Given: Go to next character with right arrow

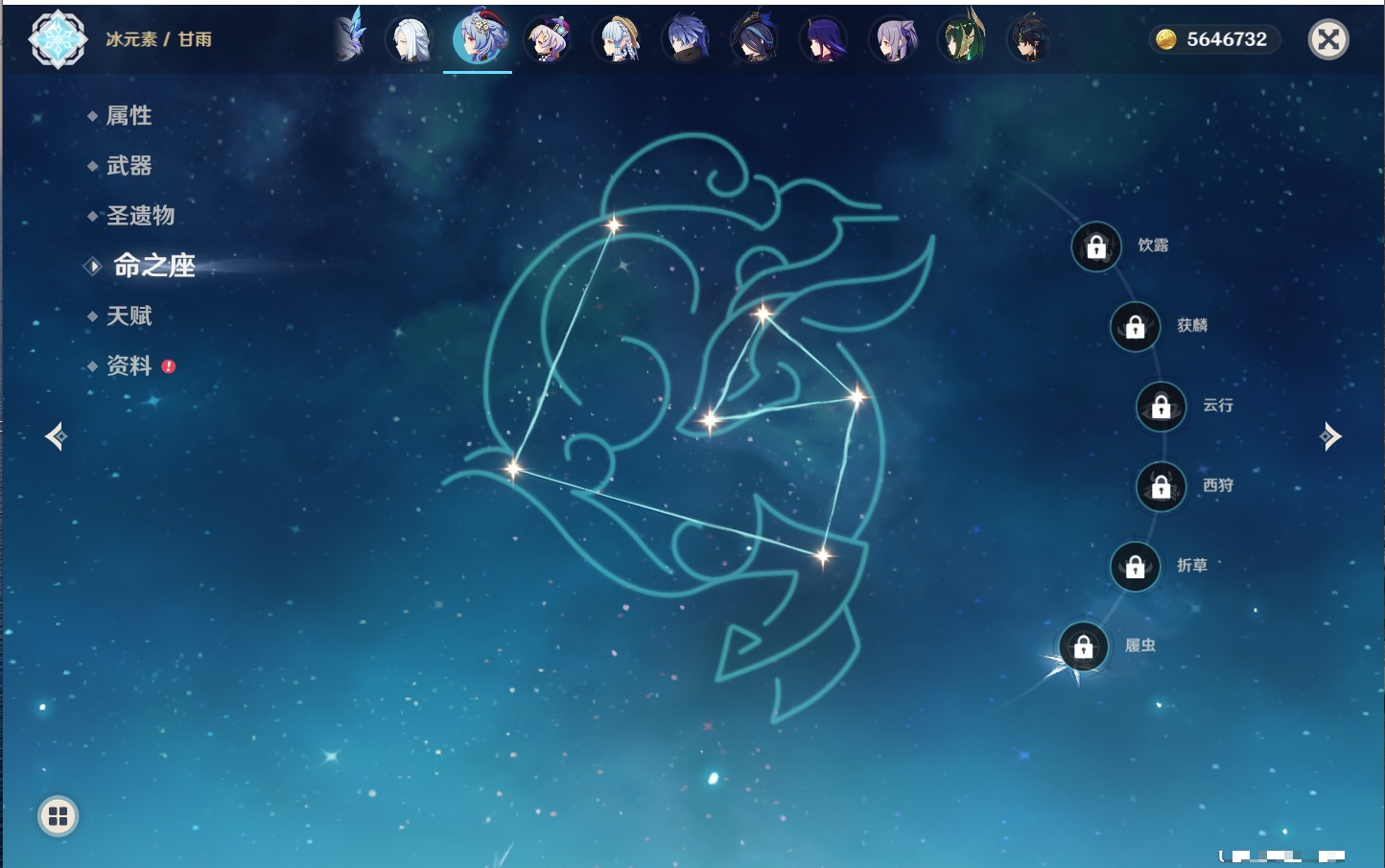Looking at the screenshot, I should coord(1329,436).
